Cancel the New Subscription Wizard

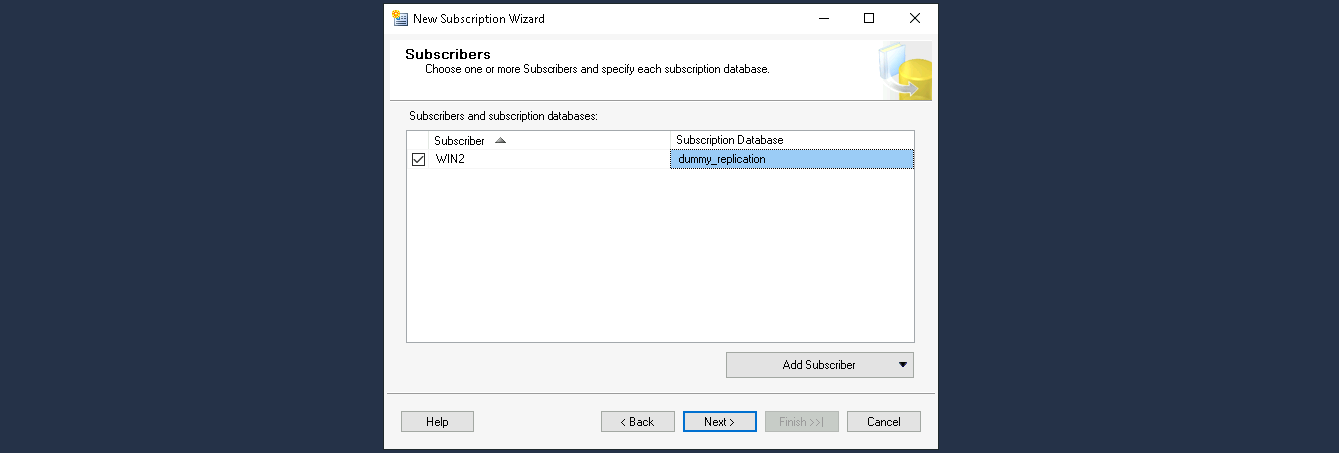click(x=883, y=422)
